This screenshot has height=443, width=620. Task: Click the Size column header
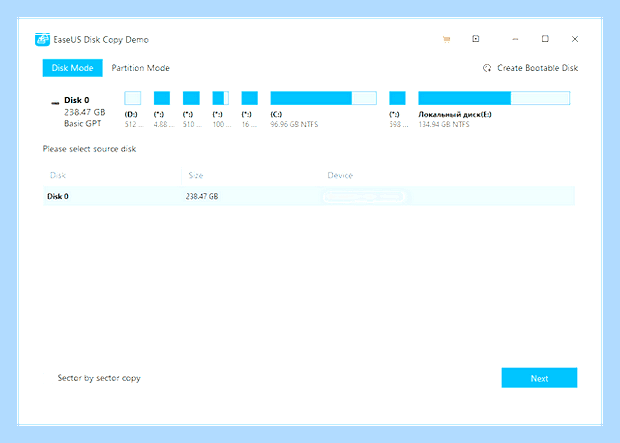click(196, 176)
